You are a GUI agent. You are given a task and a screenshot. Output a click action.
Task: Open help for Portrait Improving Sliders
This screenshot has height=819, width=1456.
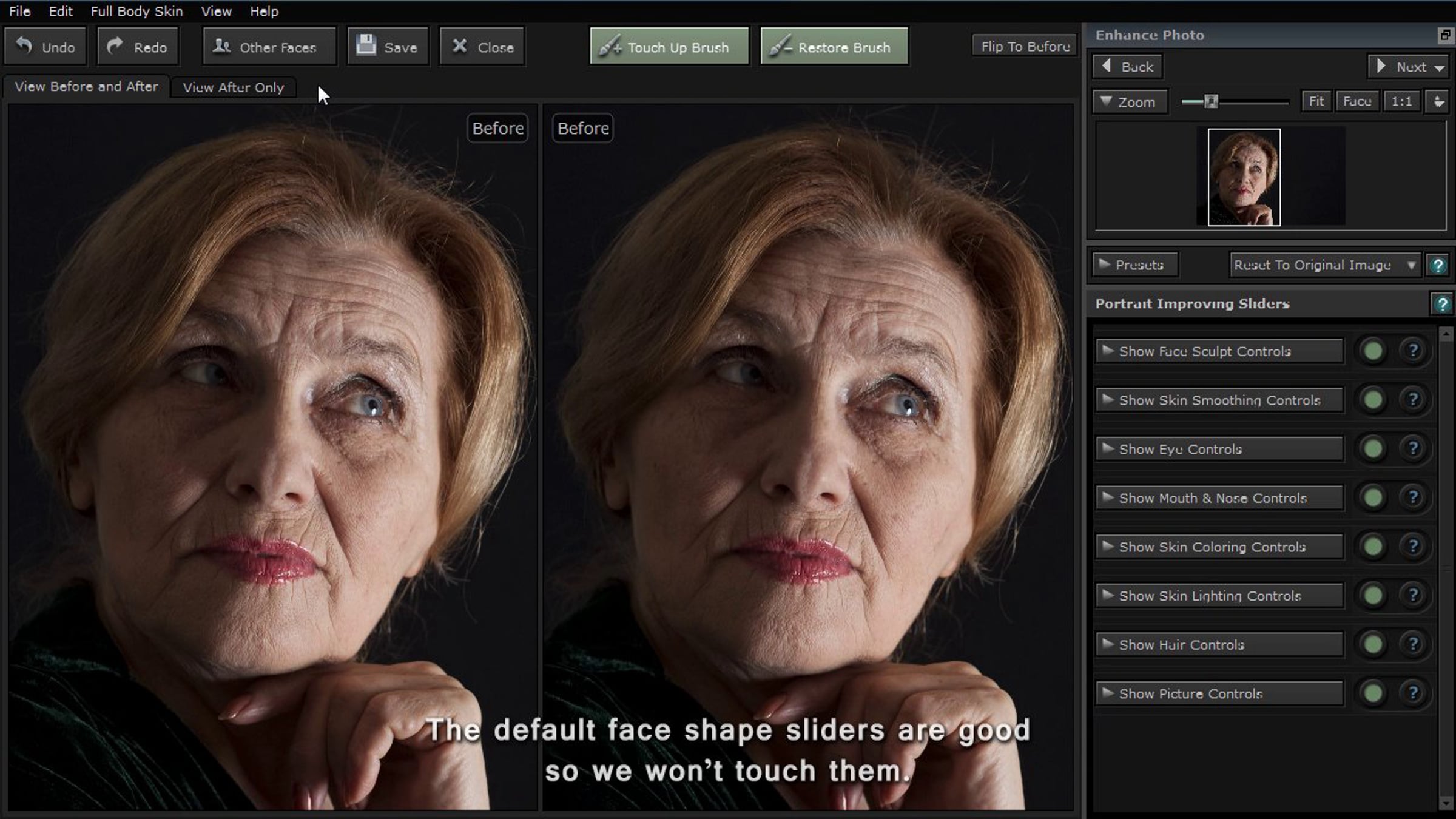[x=1441, y=303]
